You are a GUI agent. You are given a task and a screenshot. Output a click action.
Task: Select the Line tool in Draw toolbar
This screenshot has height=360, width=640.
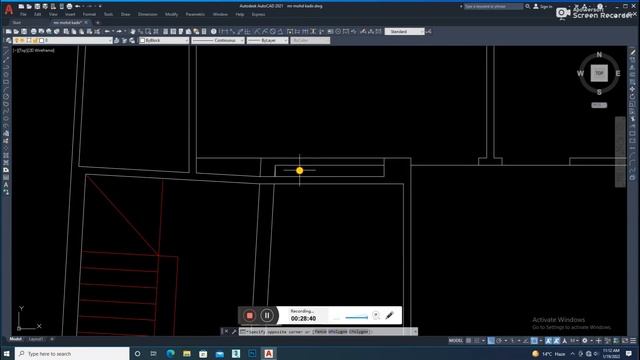(x=6, y=52)
